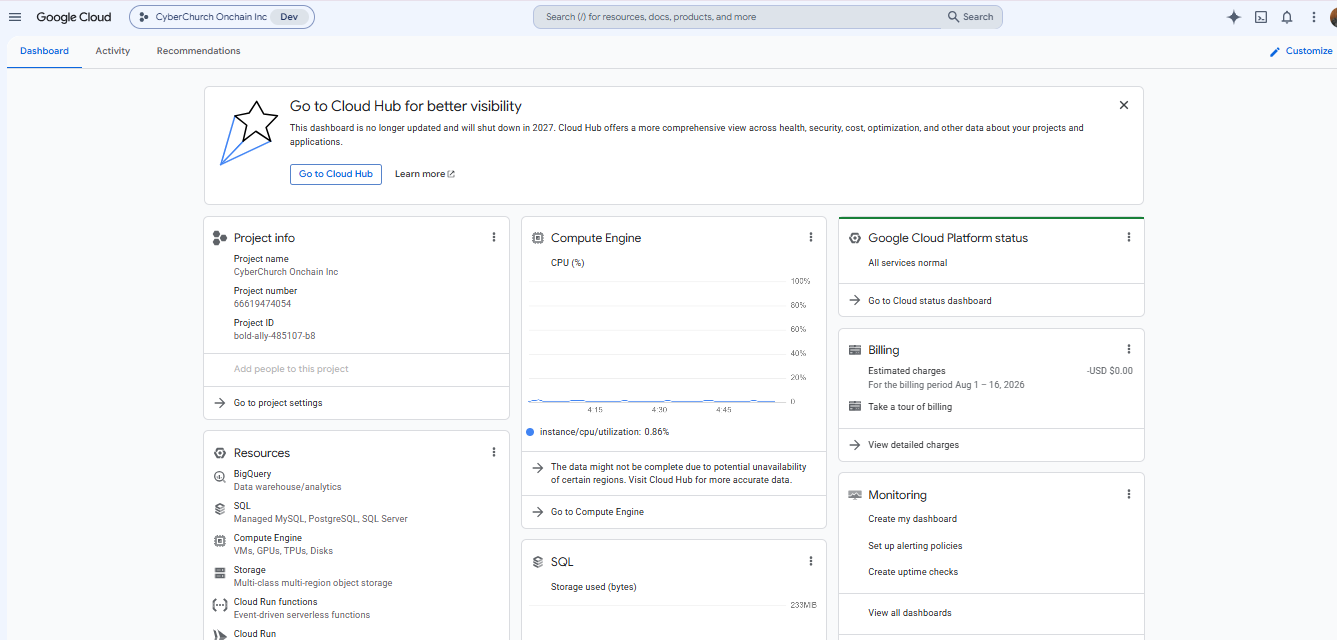Click the Billing card icon beside title
Image resolution: width=1337 pixels, height=640 pixels.
855,350
